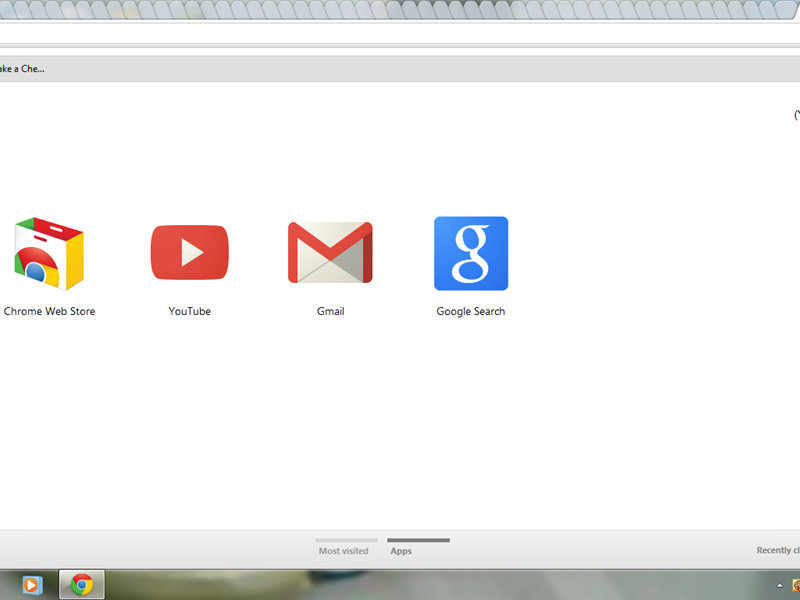Open Gmail from the new tab page
The height and width of the screenshot is (600, 800).
(x=330, y=252)
